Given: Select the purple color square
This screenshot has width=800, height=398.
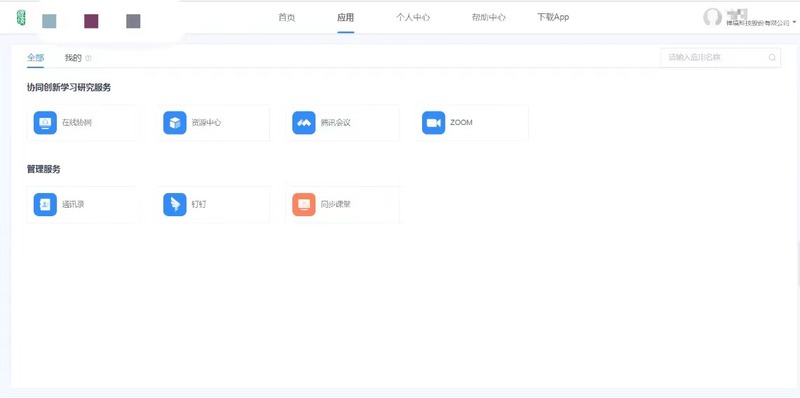Looking at the screenshot, I should [x=91, y=21].
